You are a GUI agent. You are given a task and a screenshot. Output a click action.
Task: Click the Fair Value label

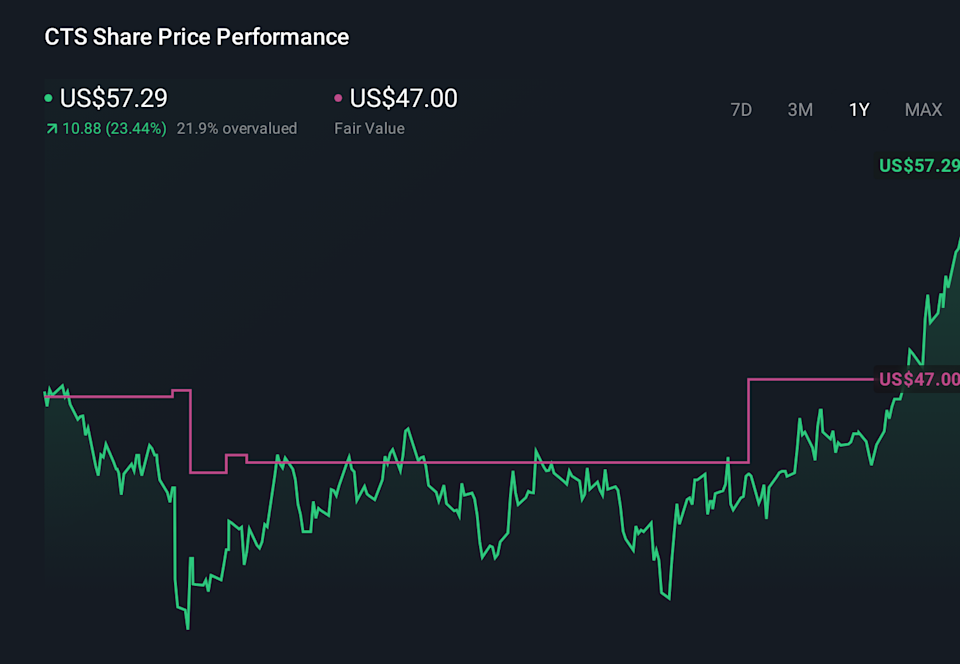click(x=369, y=128)
